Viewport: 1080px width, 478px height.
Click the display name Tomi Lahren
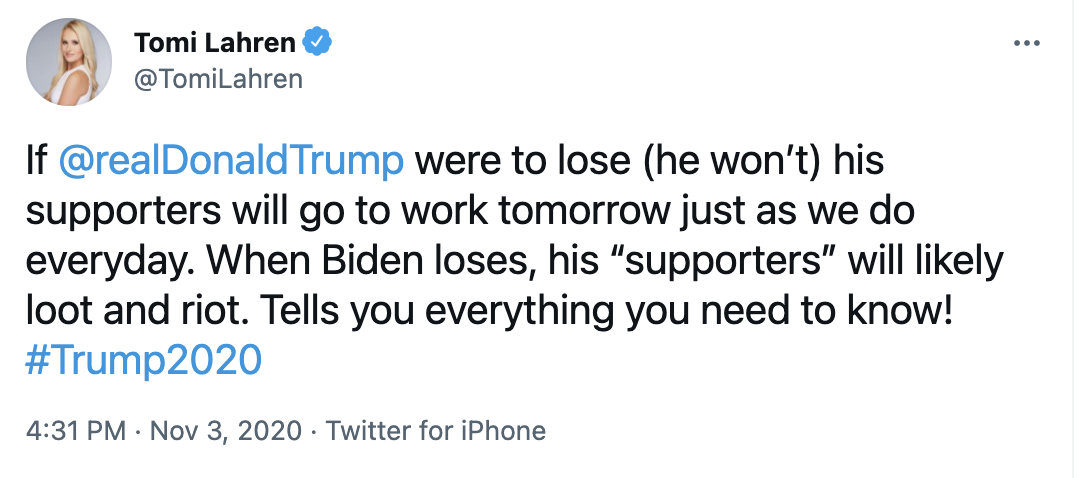point(216,44)
